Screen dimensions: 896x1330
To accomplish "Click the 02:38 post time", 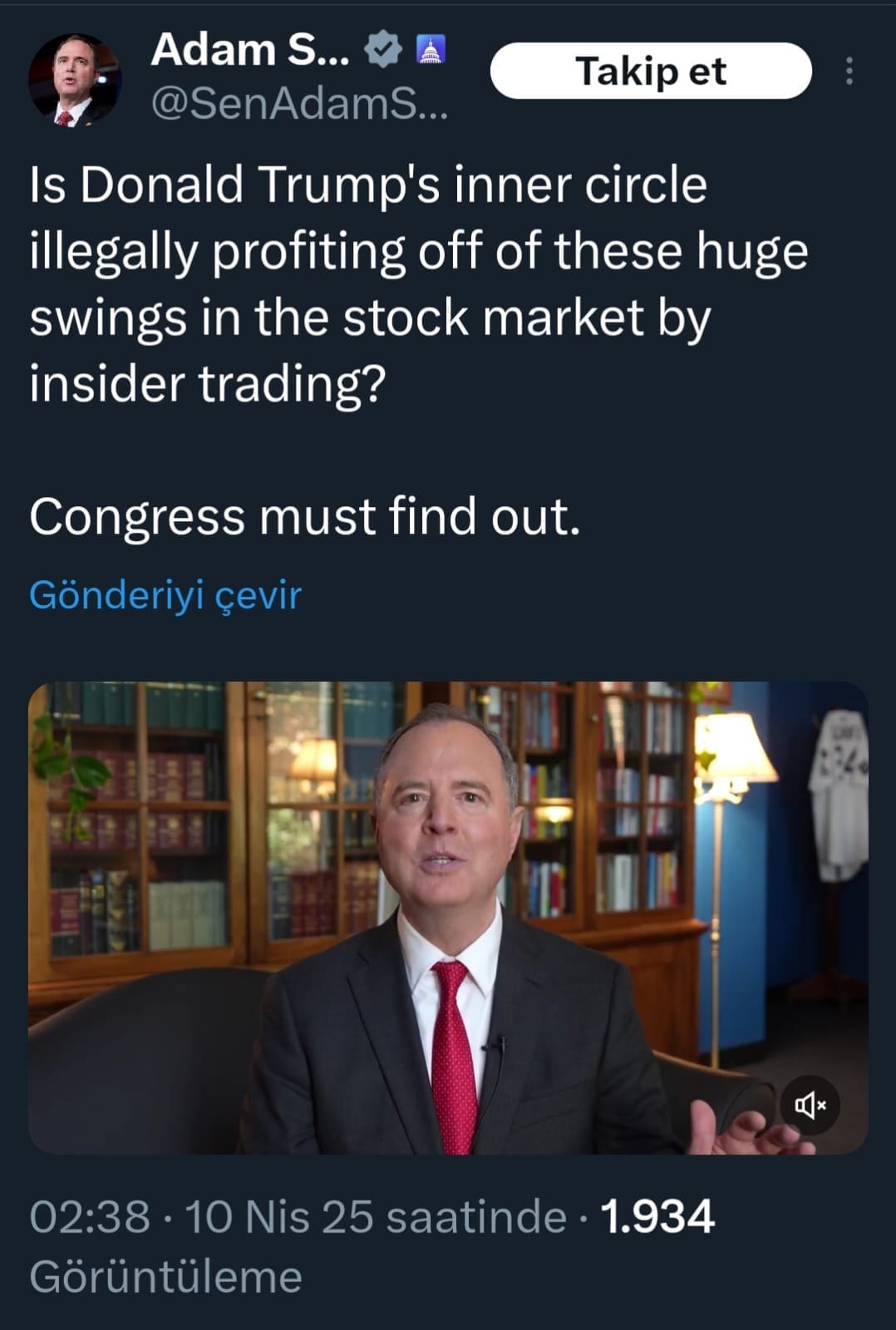I will pos(90,1217).
